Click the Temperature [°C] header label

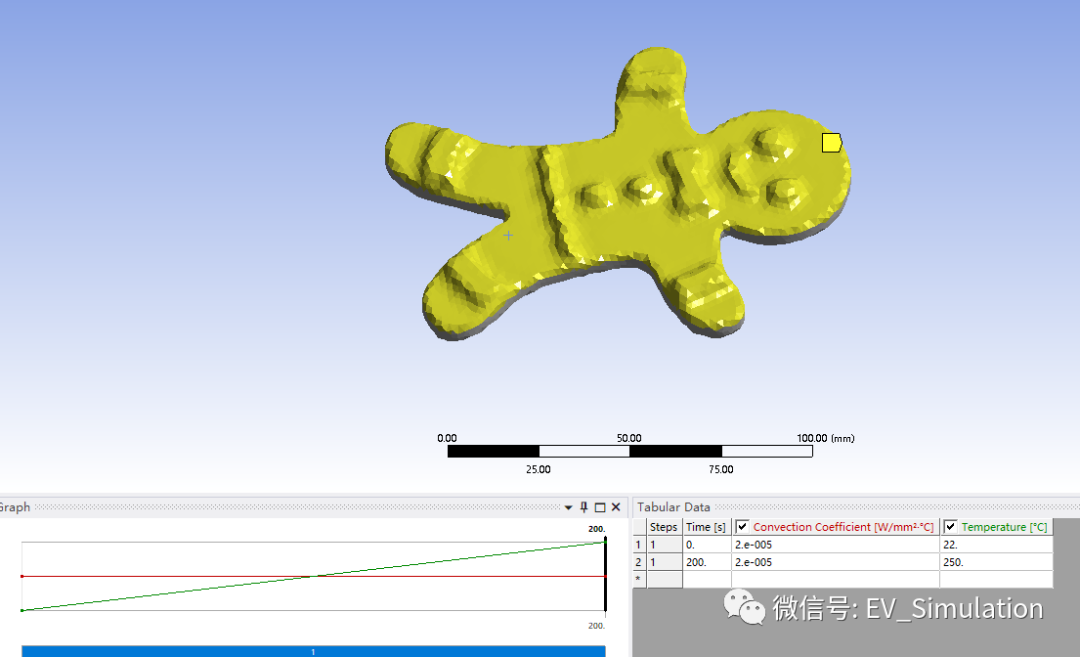pos(1004,527)
